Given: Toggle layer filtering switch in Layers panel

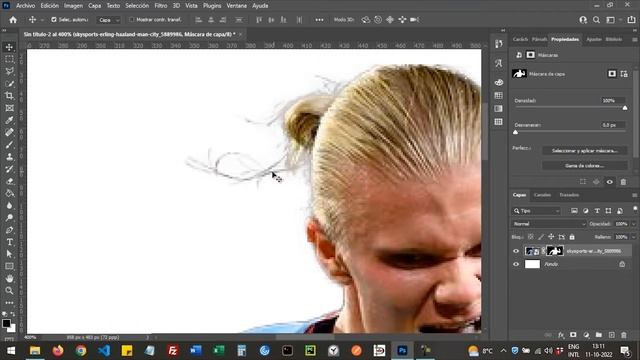Looking at the screenshot, I should click(635, 209).
